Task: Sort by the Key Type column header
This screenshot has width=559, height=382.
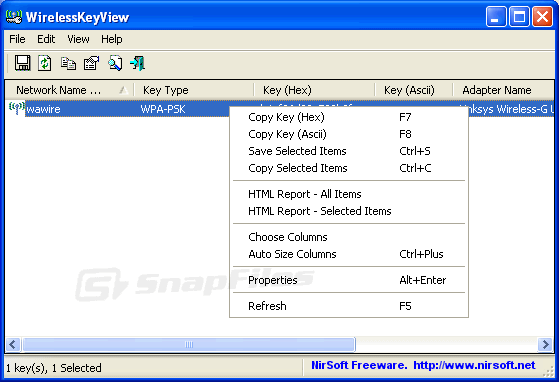Action: [194, 90]
